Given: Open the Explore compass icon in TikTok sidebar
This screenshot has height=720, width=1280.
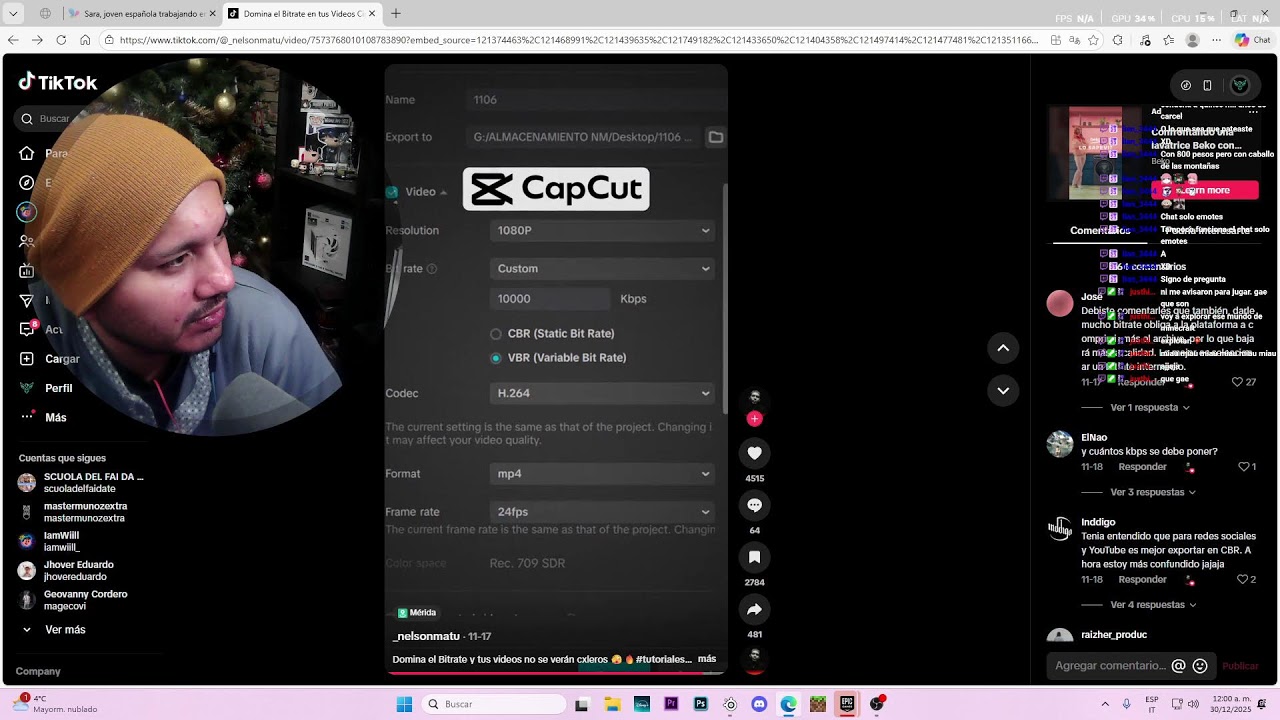Looking at the screenshot, I should tap(27, 183).
